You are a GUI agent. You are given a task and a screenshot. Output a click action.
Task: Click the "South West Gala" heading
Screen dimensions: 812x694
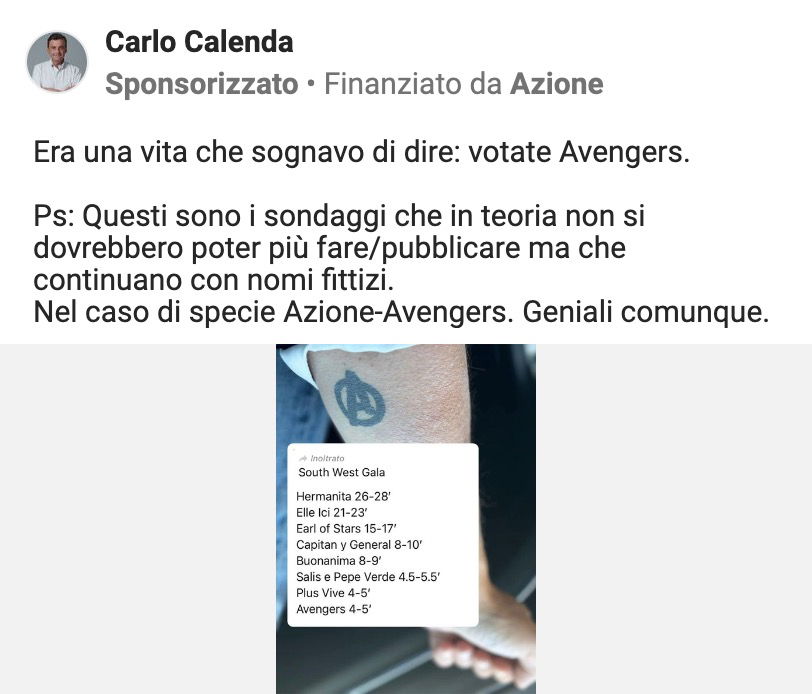pos(341,472)
